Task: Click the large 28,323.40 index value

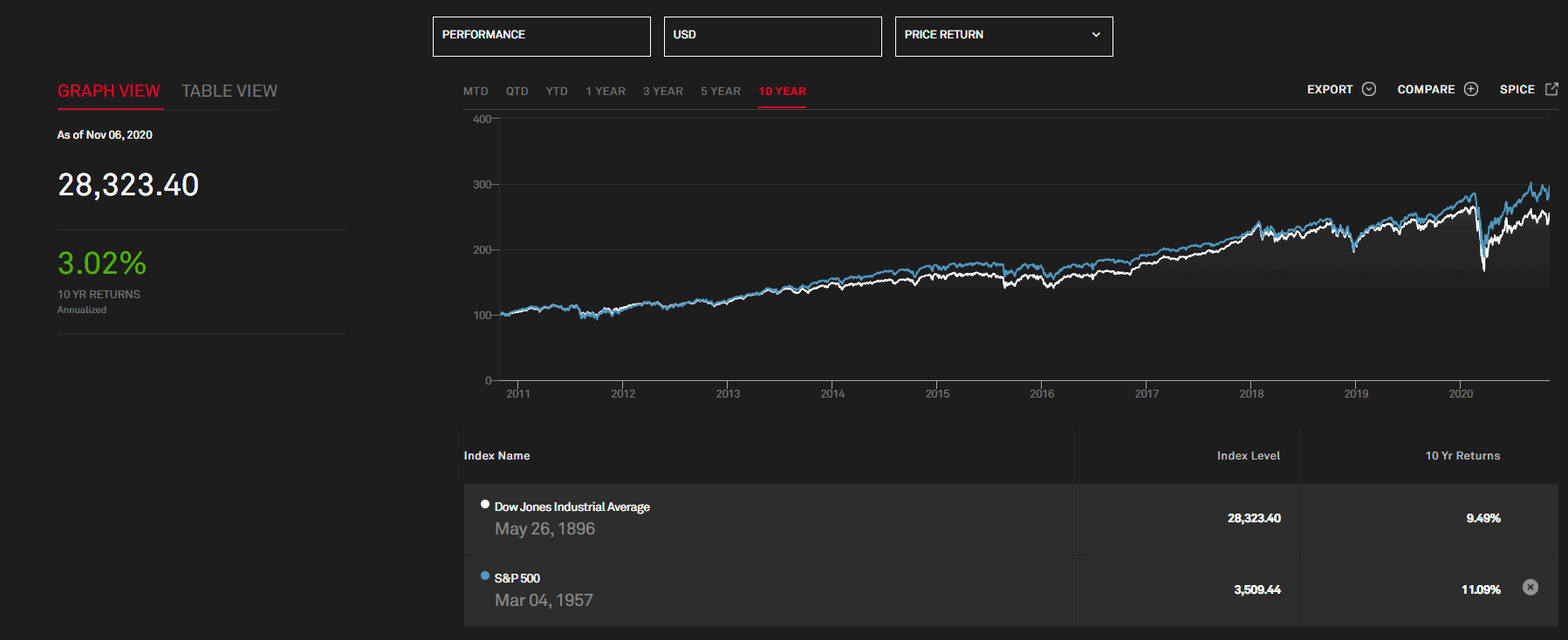Action: tap(128, 185)
